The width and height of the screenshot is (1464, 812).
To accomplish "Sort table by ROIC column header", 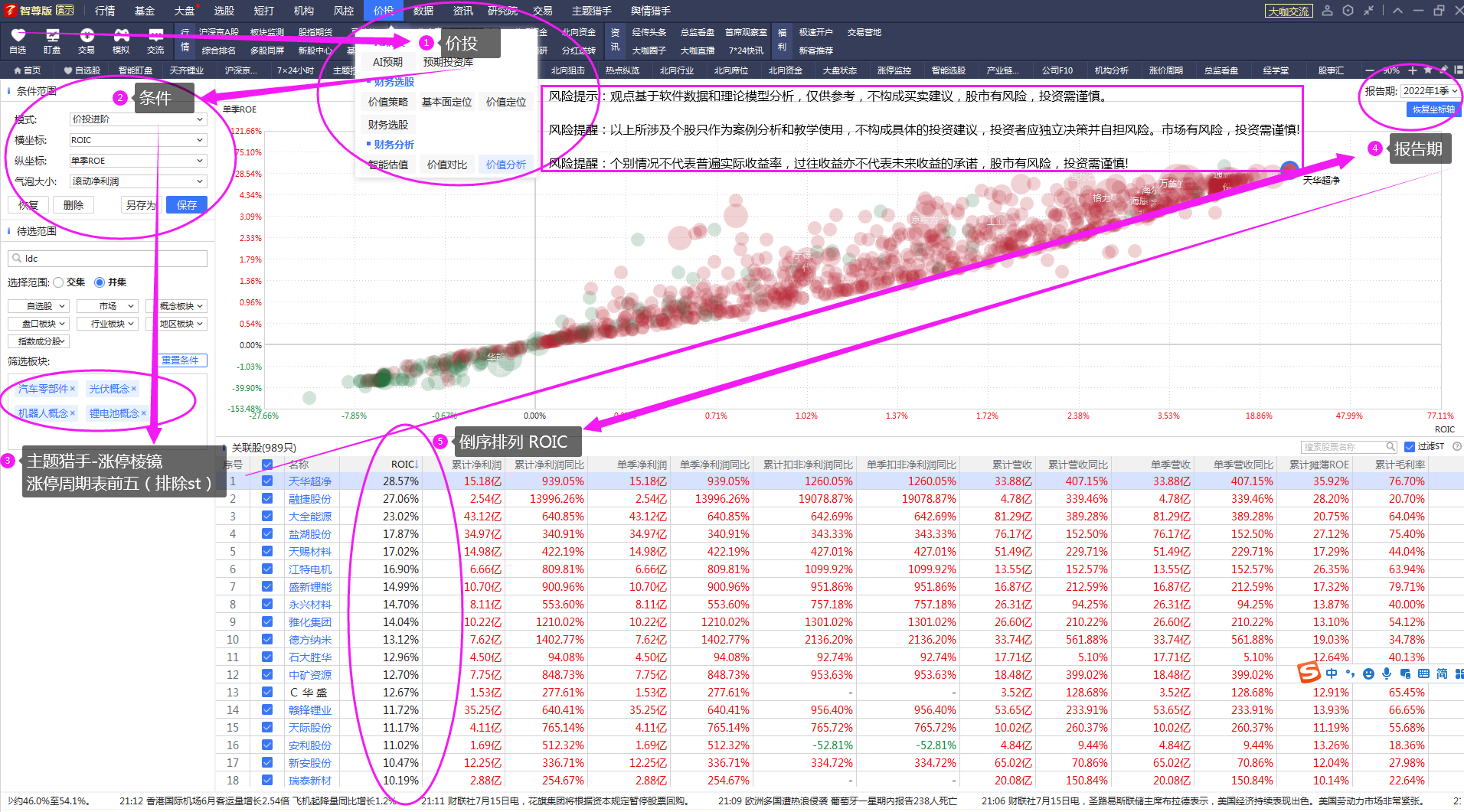I will [x=404, y=465].
